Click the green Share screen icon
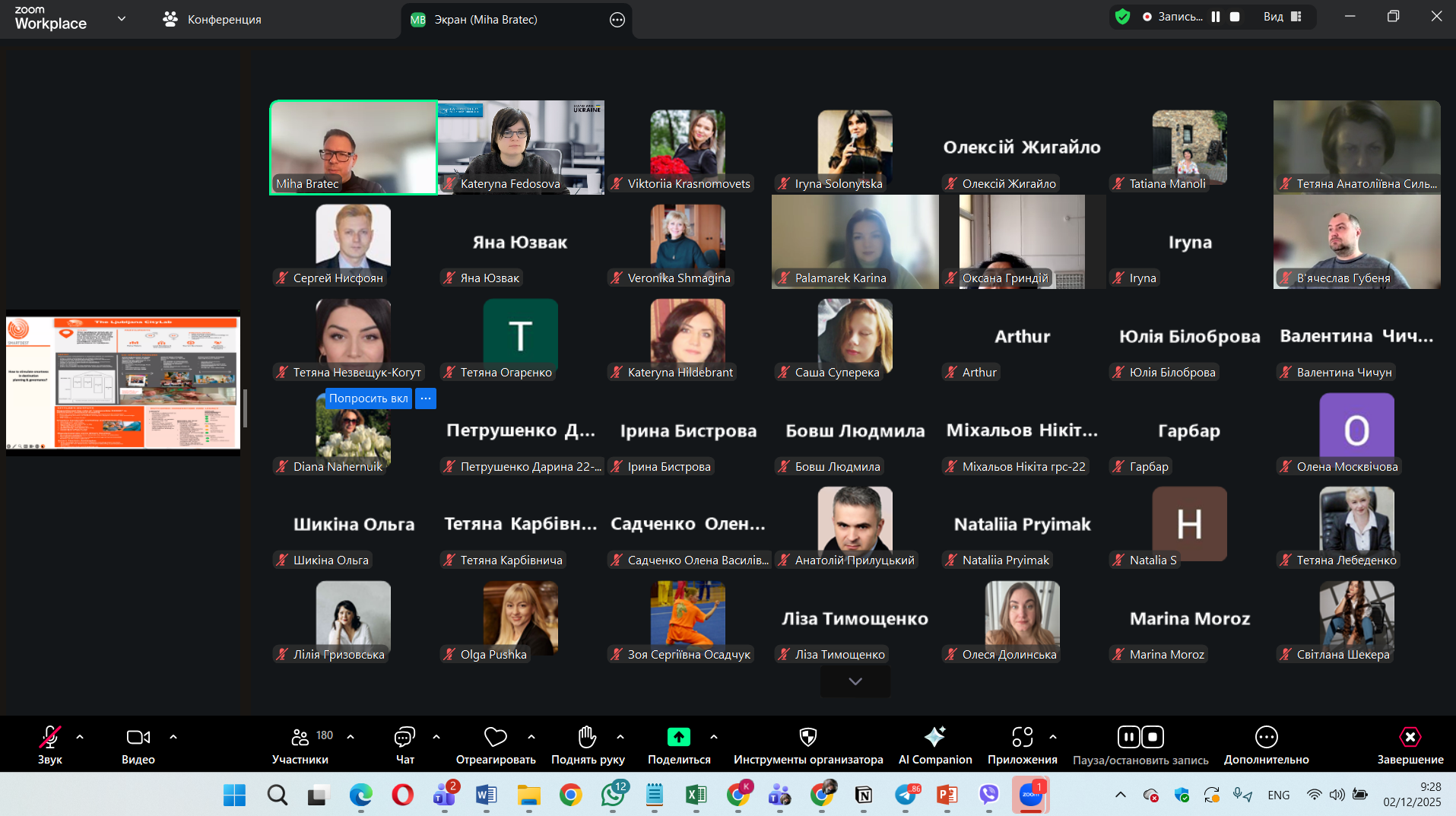1456x816 pixels. (x=678, y=737)
